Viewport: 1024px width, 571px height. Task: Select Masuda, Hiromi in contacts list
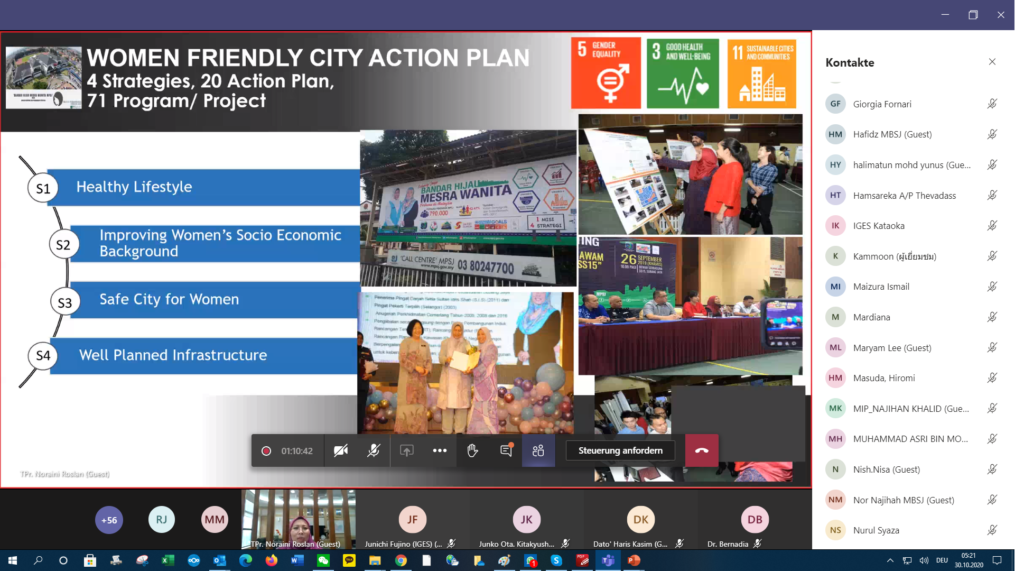pyautogui.click(x=884, y=378)
